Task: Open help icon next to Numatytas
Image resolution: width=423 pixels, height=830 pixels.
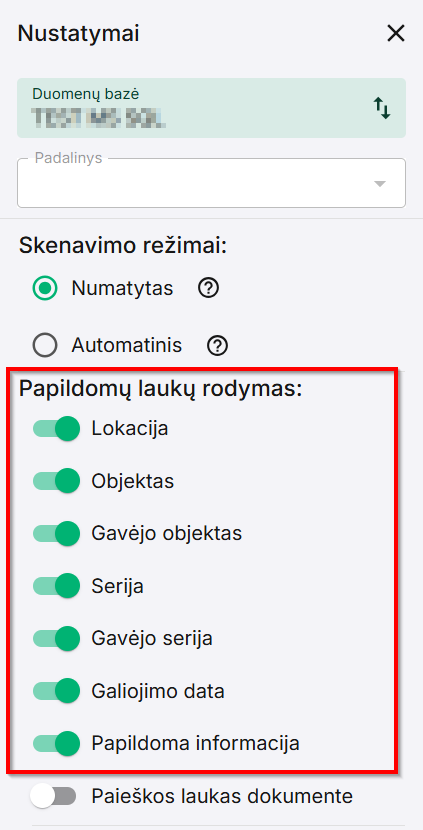Action: pos(209,288)
